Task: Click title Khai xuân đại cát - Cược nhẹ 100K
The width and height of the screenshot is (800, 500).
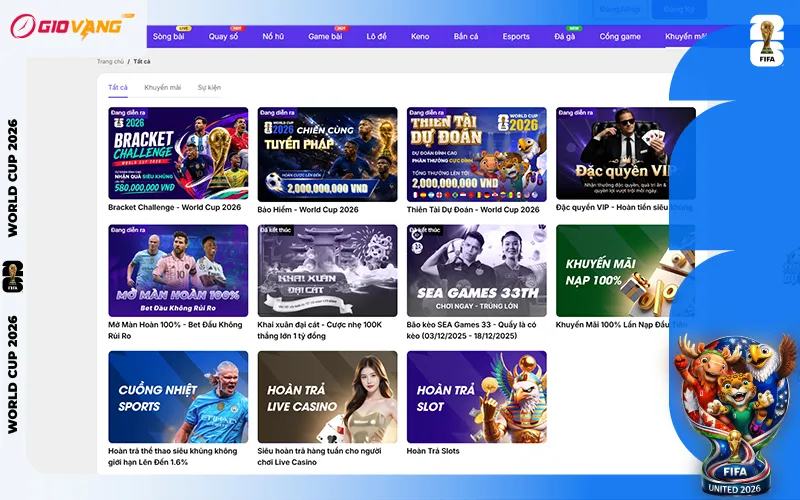Action: 319,330
